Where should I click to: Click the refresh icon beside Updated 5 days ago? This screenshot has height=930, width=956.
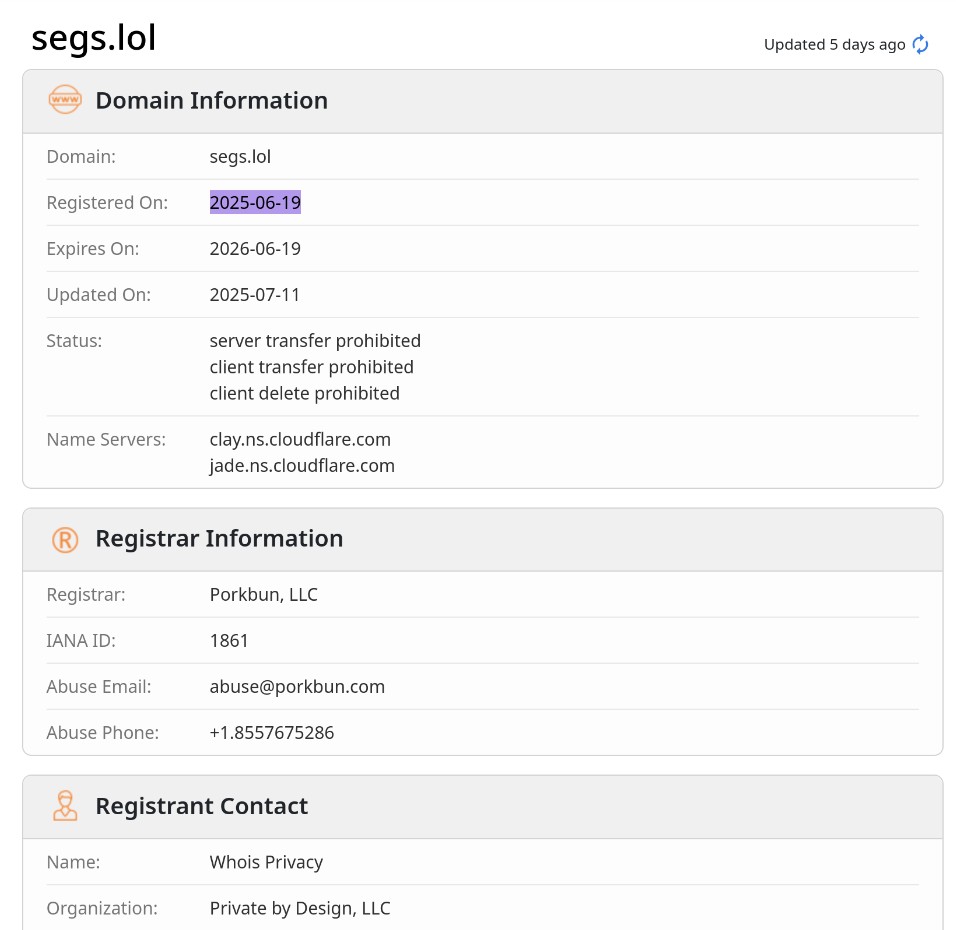point(920,45)
